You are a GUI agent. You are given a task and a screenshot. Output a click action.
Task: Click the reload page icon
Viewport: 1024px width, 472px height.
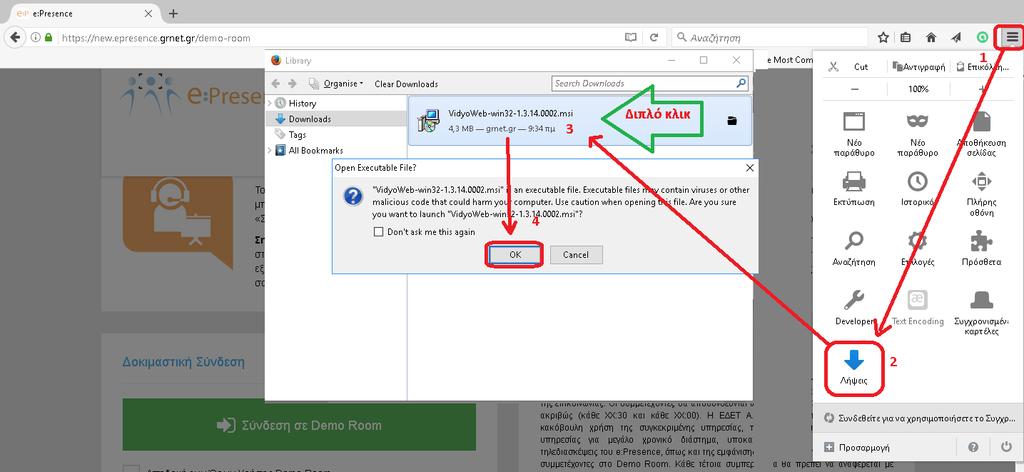pos(653,38)
